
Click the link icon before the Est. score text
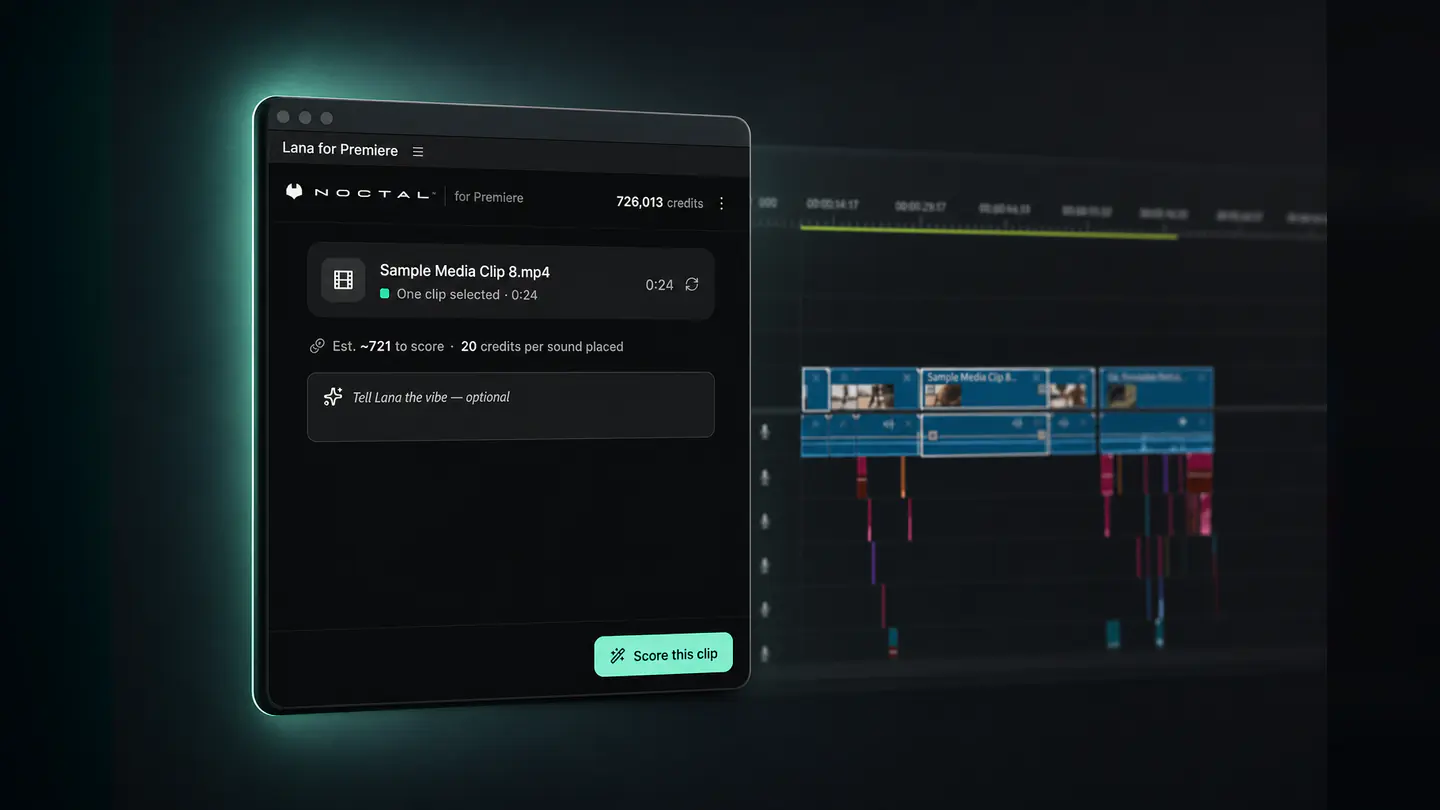[x=317, y=346]
